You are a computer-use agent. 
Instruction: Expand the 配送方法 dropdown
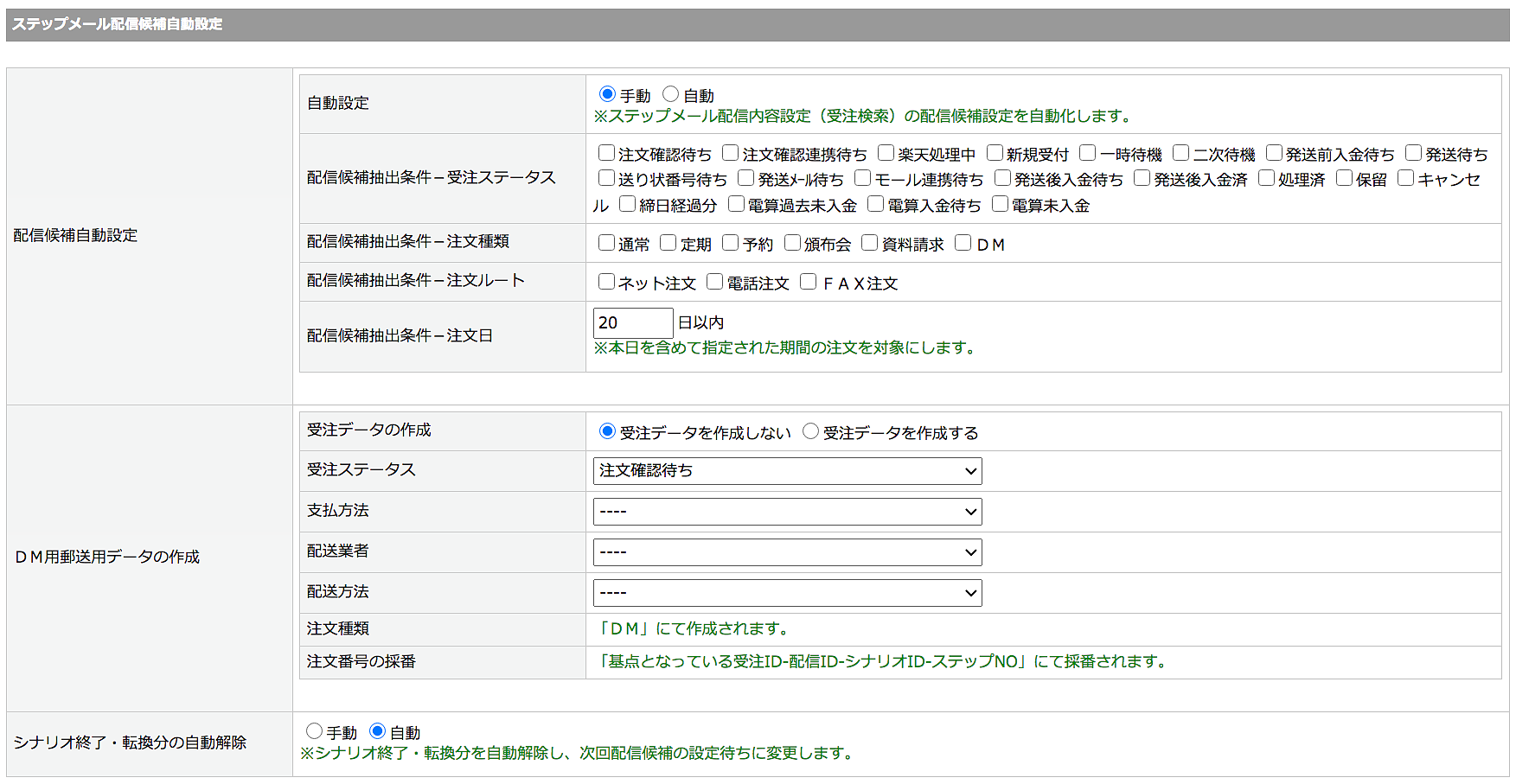(787, 593)
